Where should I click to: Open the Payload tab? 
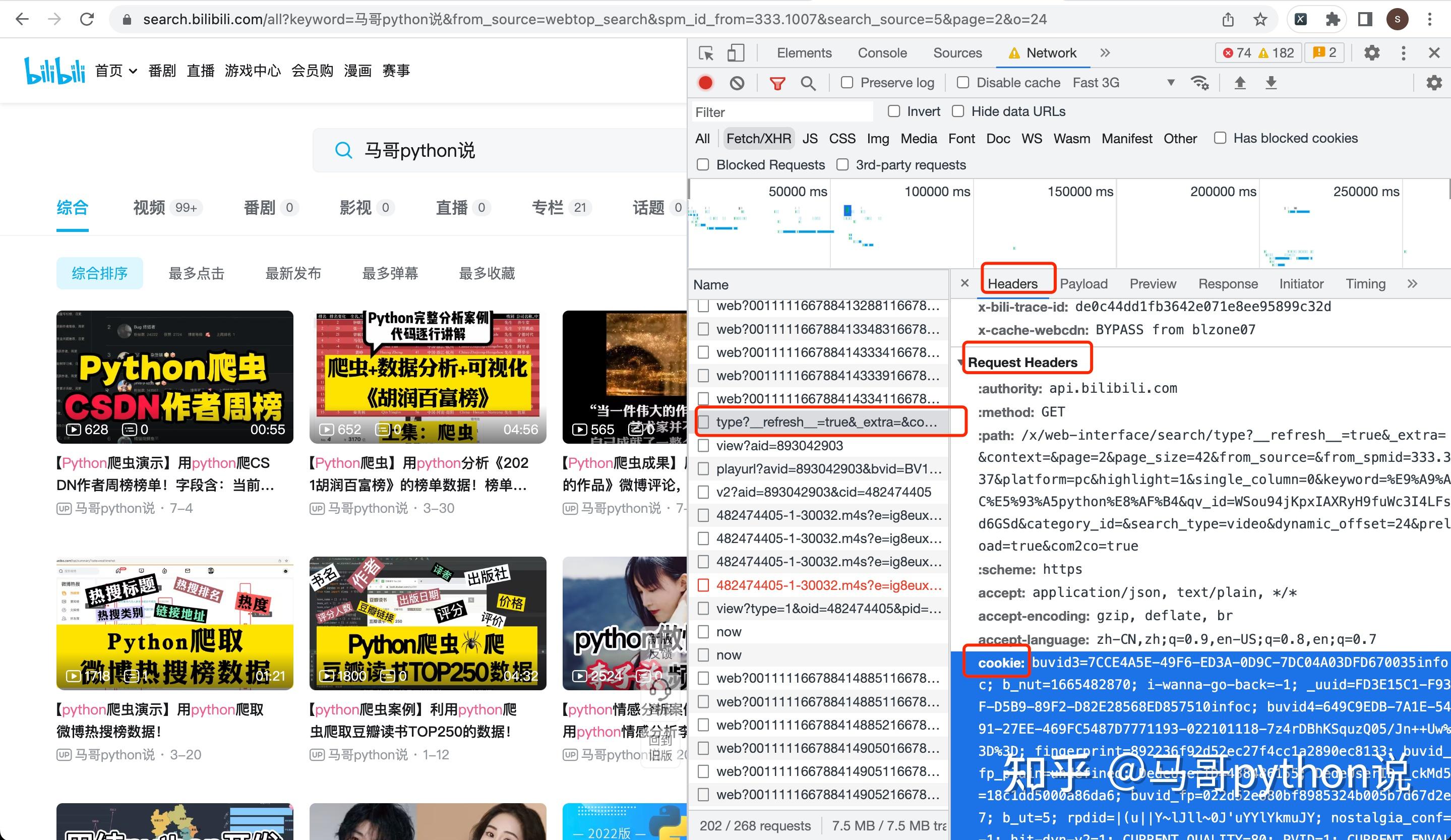1083,284
